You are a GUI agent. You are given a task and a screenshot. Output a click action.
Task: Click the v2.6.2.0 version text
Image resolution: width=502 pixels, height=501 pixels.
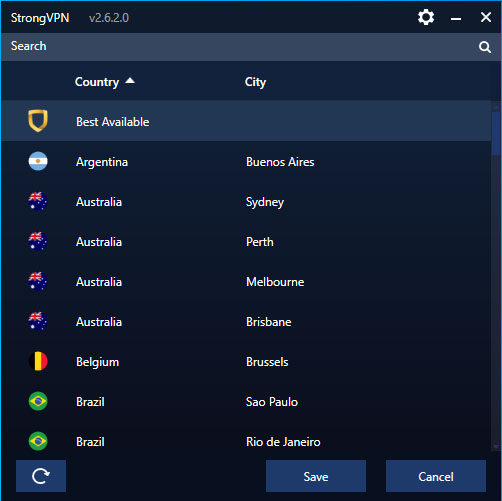tap(109, 18)
